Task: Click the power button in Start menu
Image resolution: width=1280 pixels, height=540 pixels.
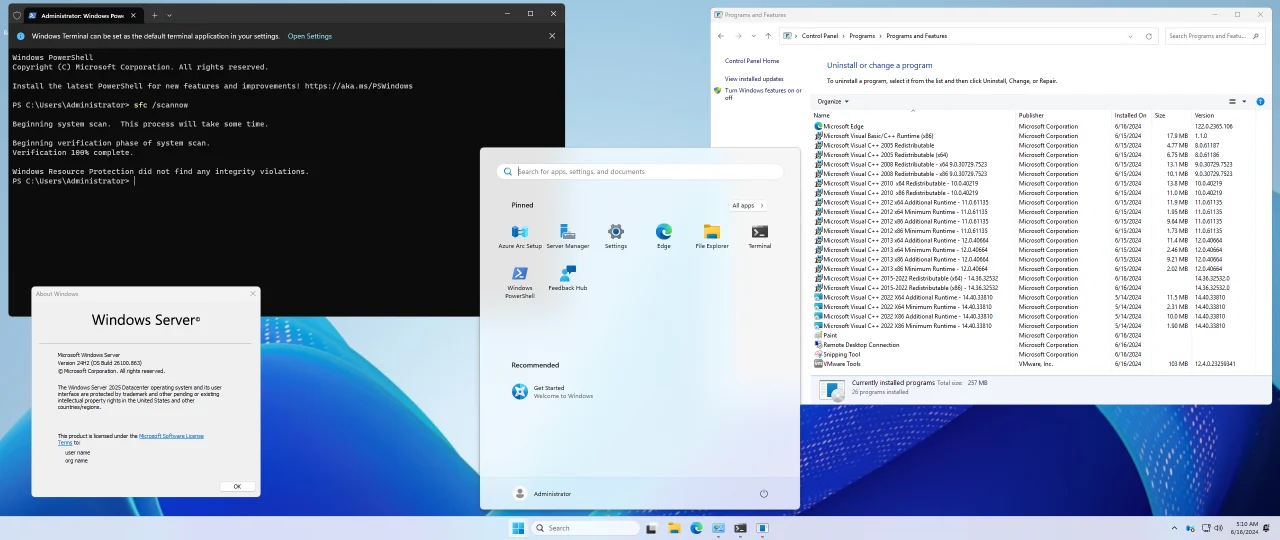Action: coord(764,493)
